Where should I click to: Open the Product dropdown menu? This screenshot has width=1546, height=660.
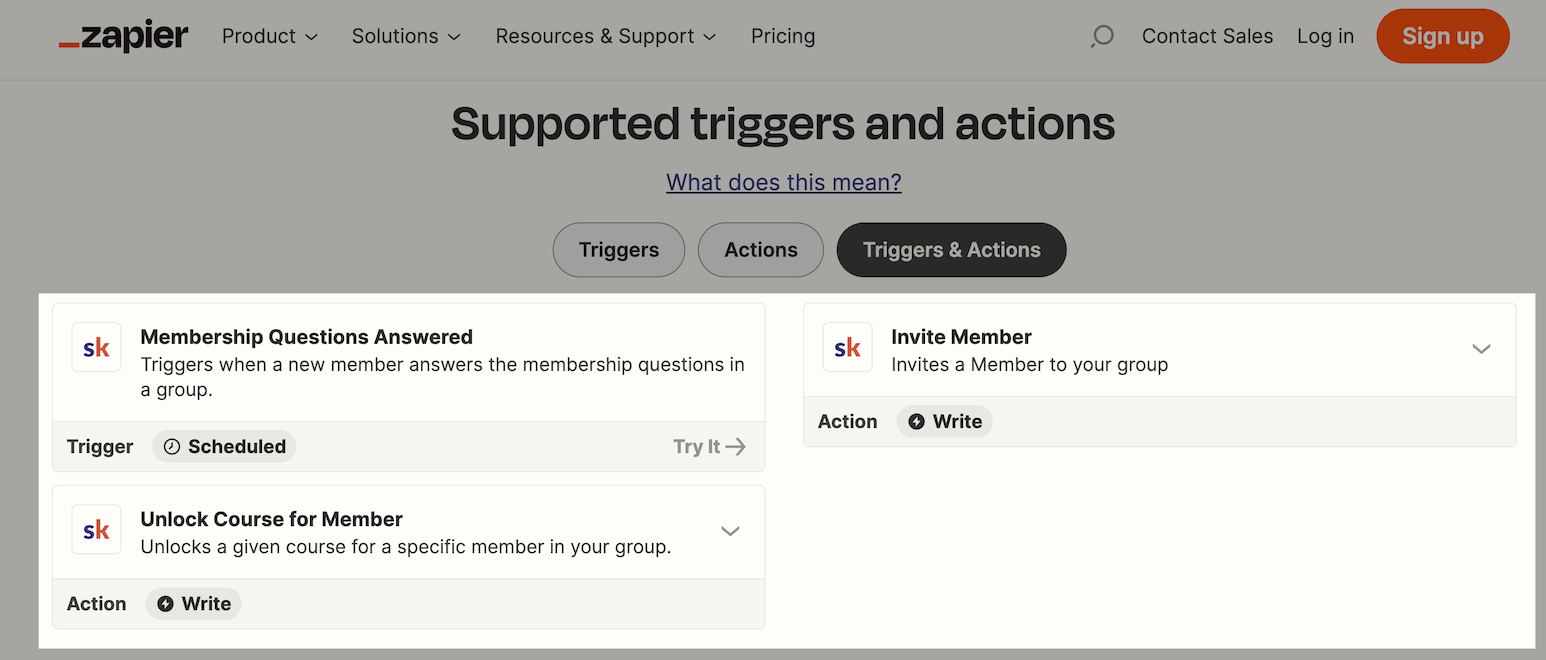tap(269, 37)
